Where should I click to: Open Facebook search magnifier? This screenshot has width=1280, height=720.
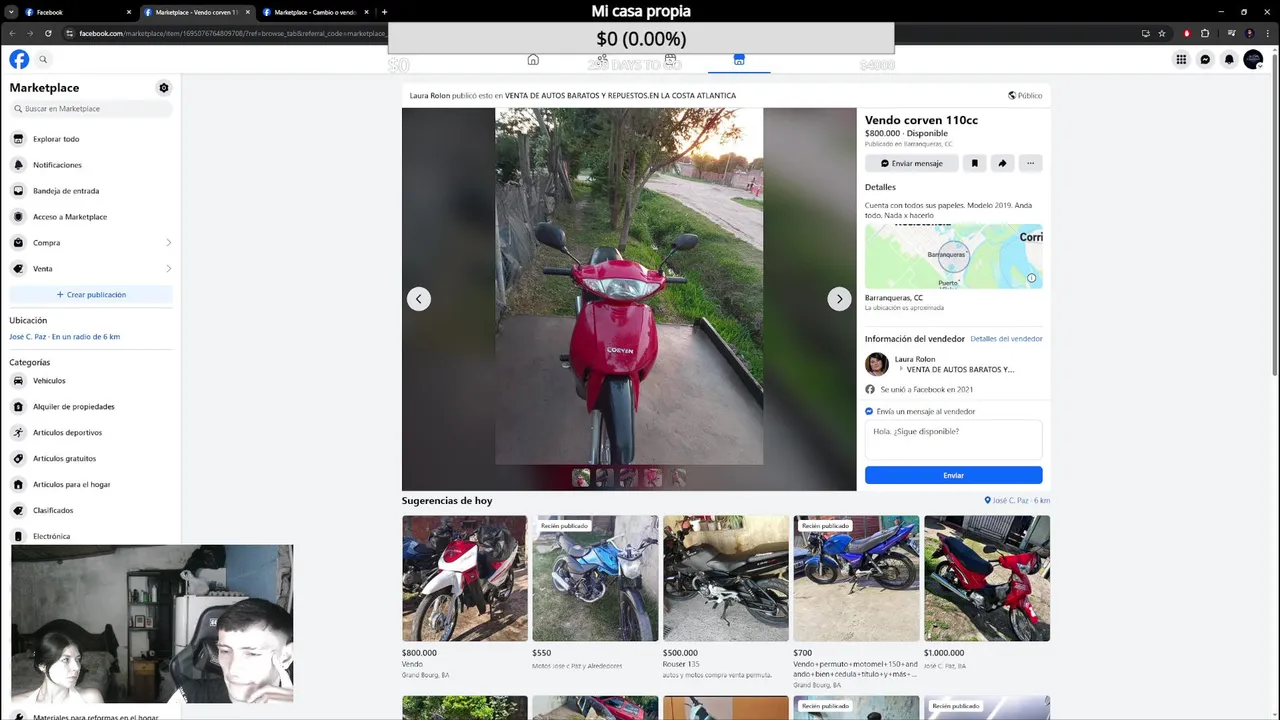[43, 60]
